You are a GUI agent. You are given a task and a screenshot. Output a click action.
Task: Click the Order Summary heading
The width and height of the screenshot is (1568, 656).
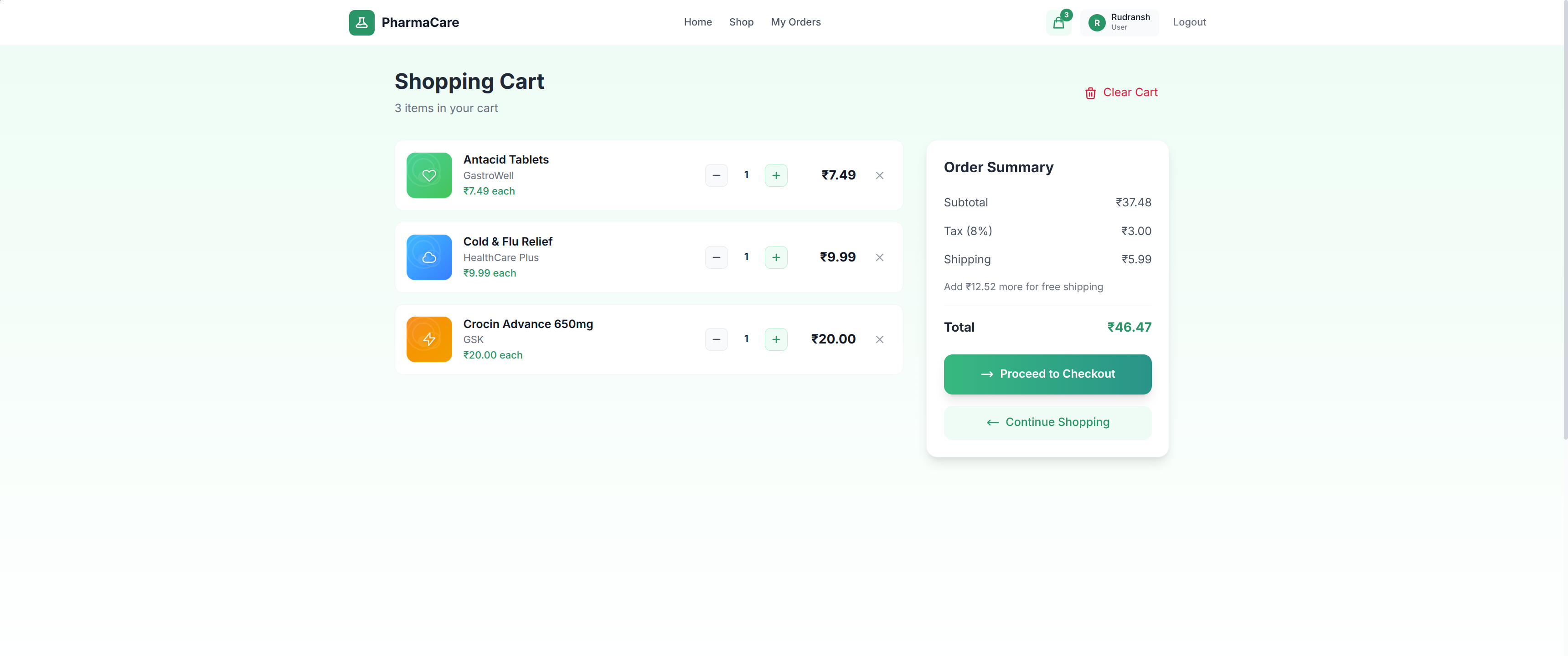click(x=998, y=167)
